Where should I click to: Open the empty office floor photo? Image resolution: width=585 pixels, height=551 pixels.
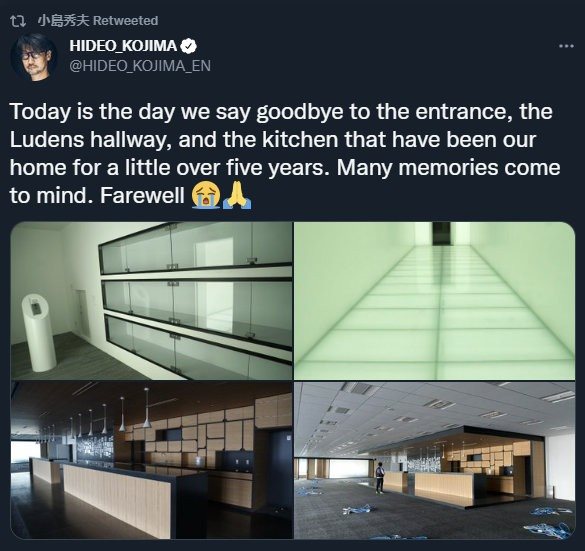coord(435,460)
